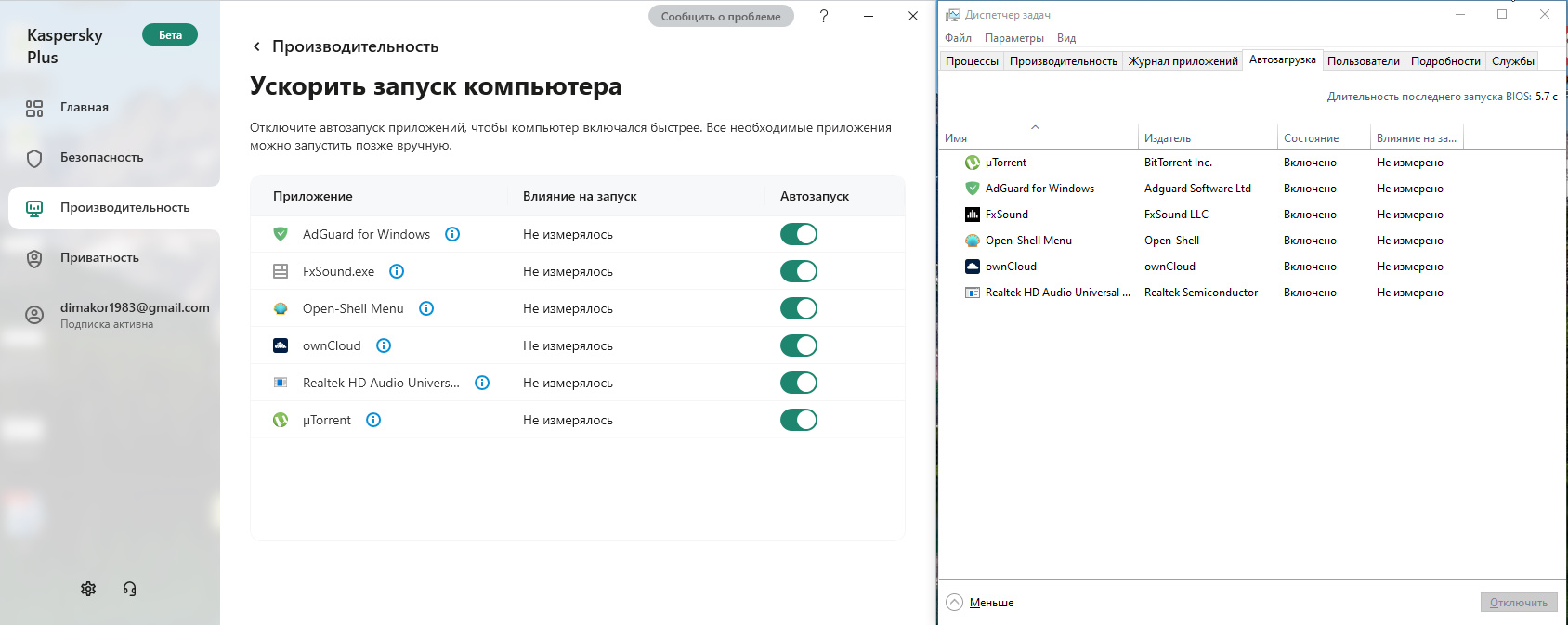The height and width of the screenshot is (625, 1568).
Task: Click the µTorrent icon in Task Manager
Action: point(973,163)
